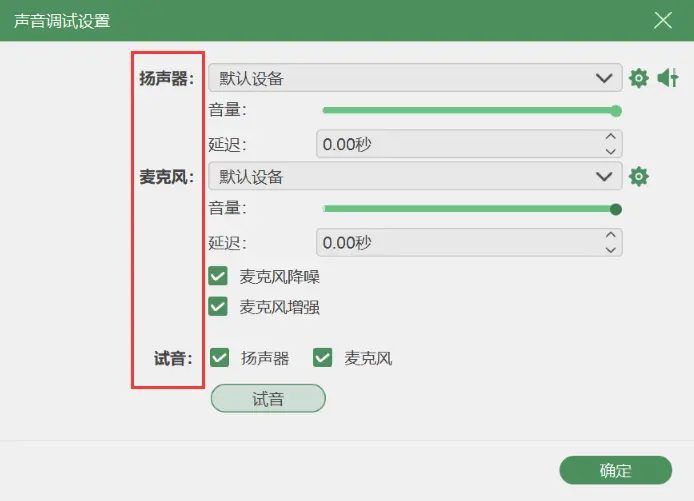694x501 pixels.
Task: Open 扬声器 device dropdown
Action: 415,78
